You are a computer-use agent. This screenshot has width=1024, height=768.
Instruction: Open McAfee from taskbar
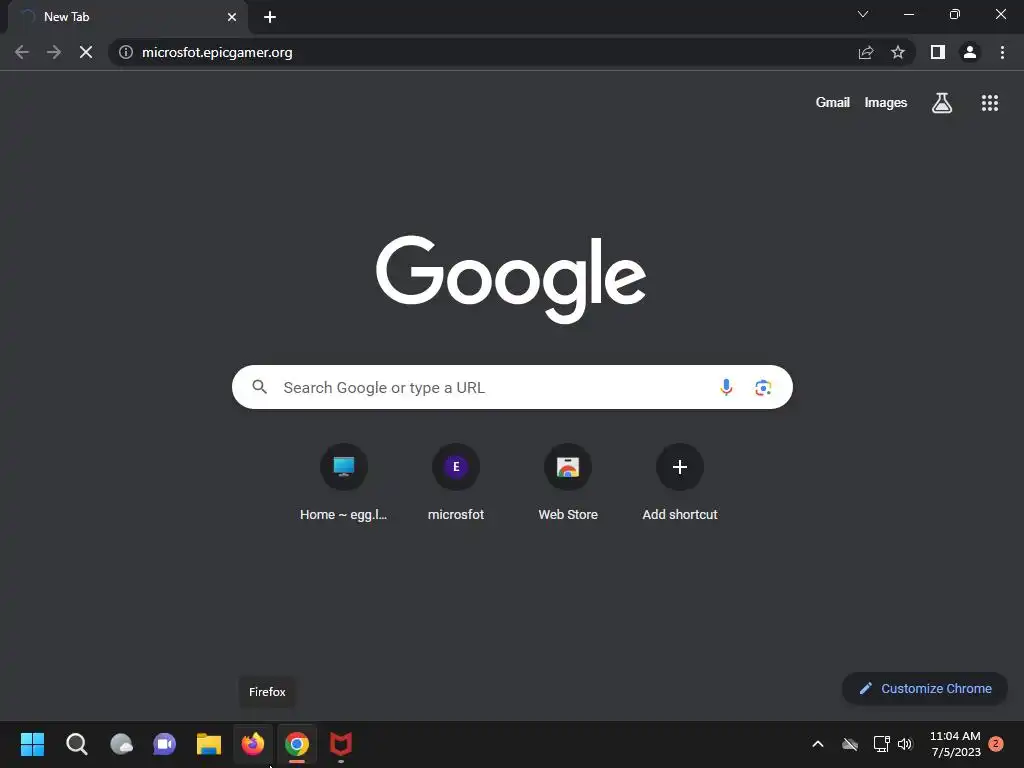(341, 744)
